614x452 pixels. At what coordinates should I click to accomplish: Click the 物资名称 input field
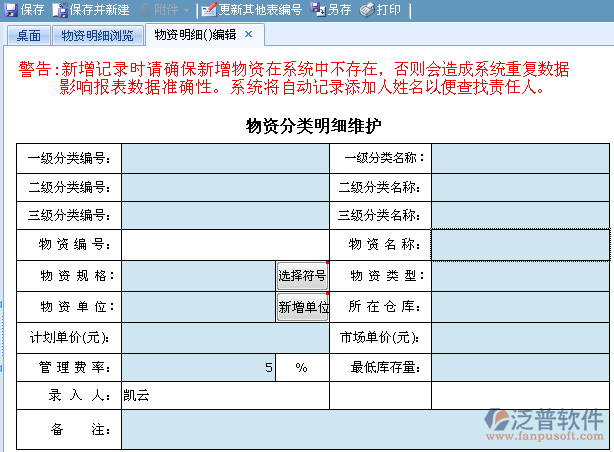tap(520, 244)
